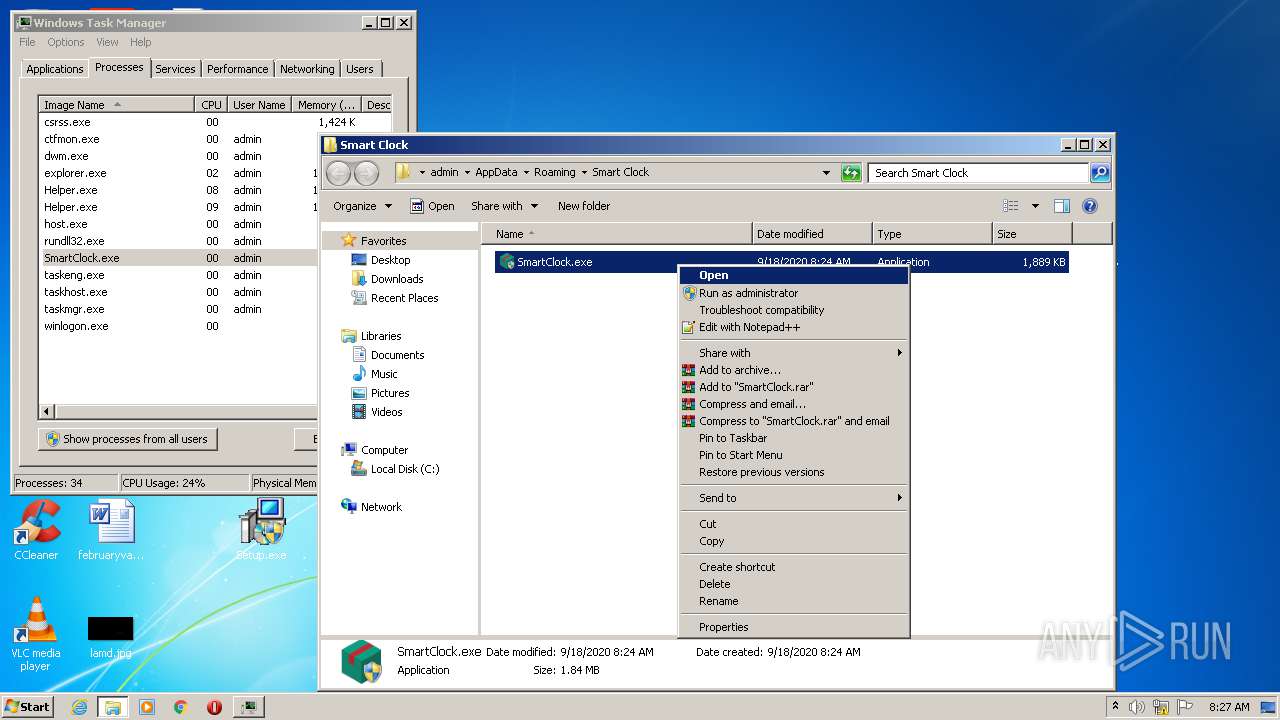Select SmartClock.exe file icon in list
This screenshot has height=720, width=1280.
click(507, 262)
